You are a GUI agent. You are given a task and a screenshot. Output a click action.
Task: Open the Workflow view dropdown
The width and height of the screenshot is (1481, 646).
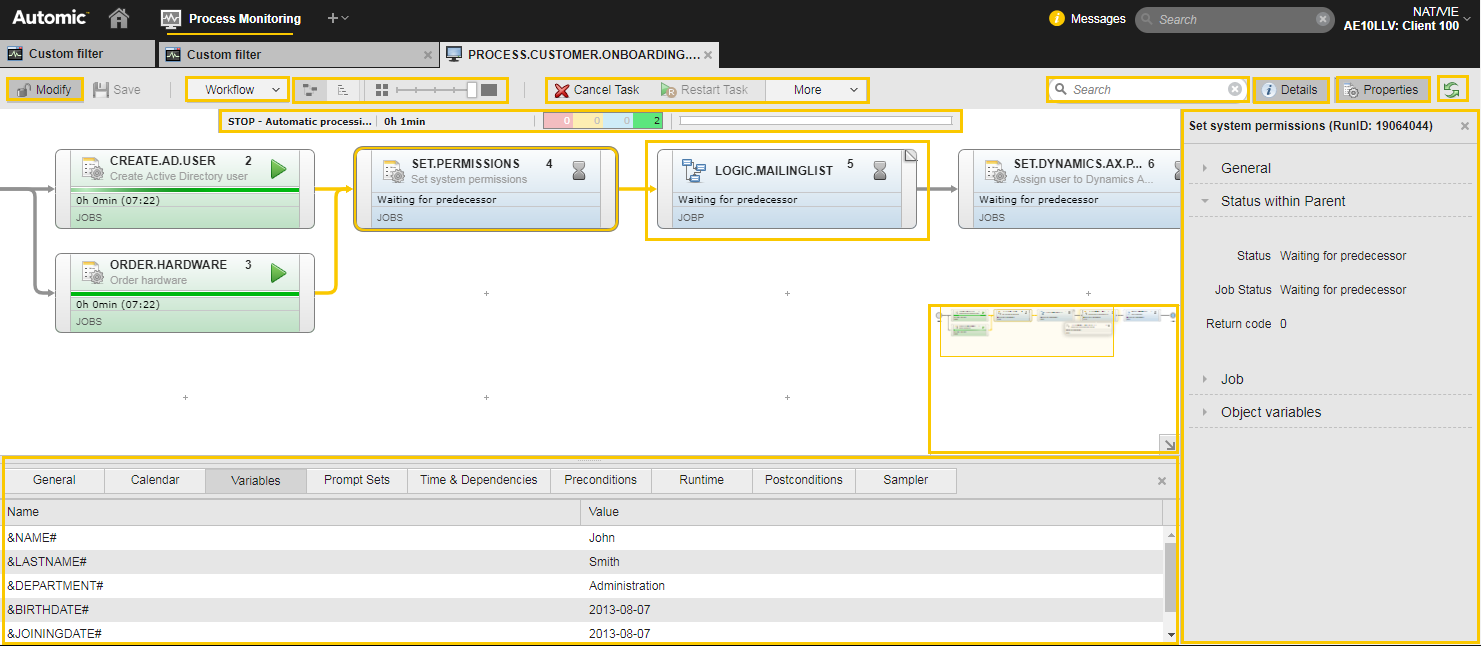pyautogui.click(x=238, y=90)
